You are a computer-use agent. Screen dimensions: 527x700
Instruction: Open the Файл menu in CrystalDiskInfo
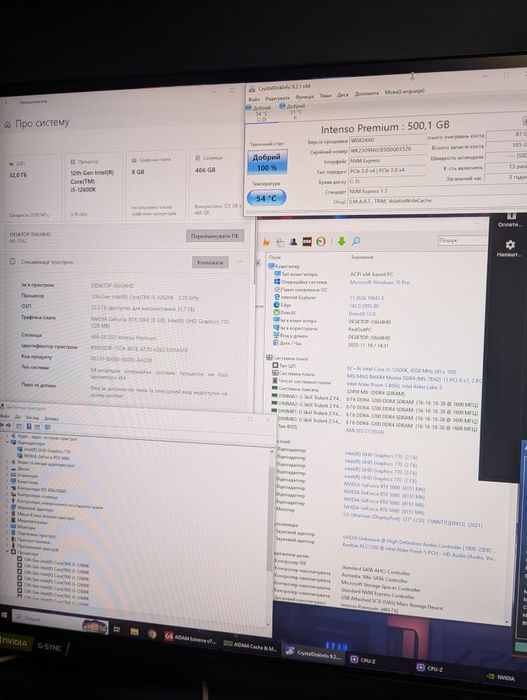click(254, 99)
